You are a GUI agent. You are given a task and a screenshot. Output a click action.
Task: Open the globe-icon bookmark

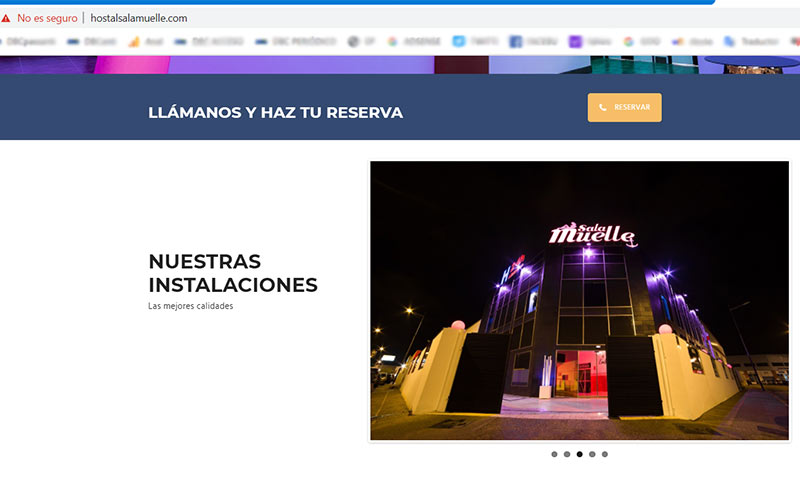coord(361,41)
